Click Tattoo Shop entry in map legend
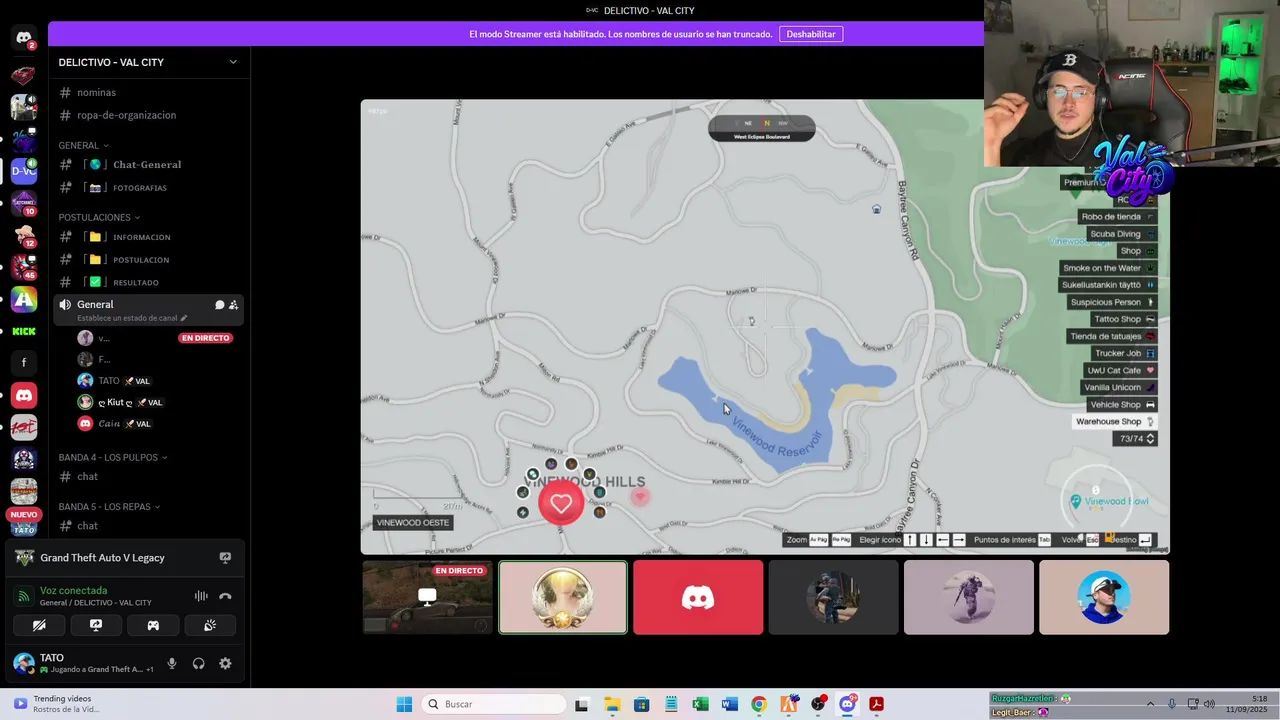1280x720 pixels. 1124,319
